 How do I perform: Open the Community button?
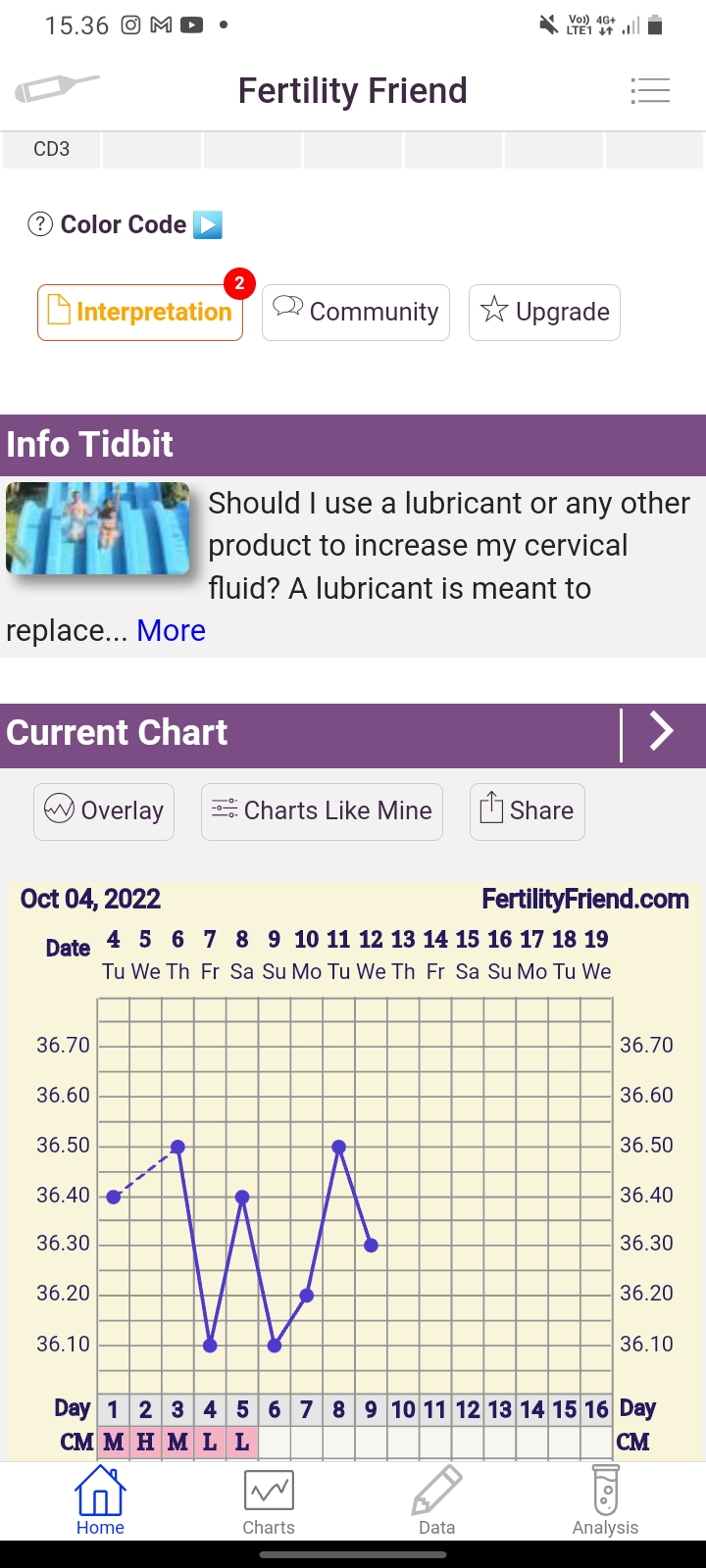355,313
